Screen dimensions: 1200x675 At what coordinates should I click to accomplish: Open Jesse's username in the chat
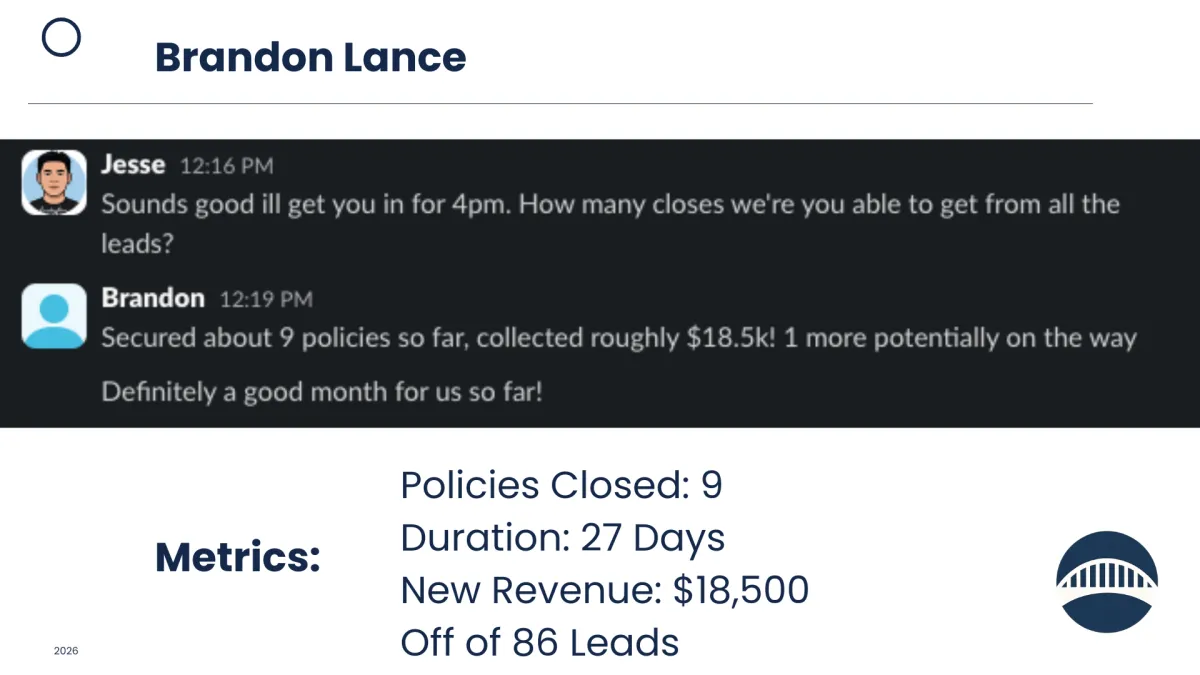pyautogui.click(x=133, y=164)
